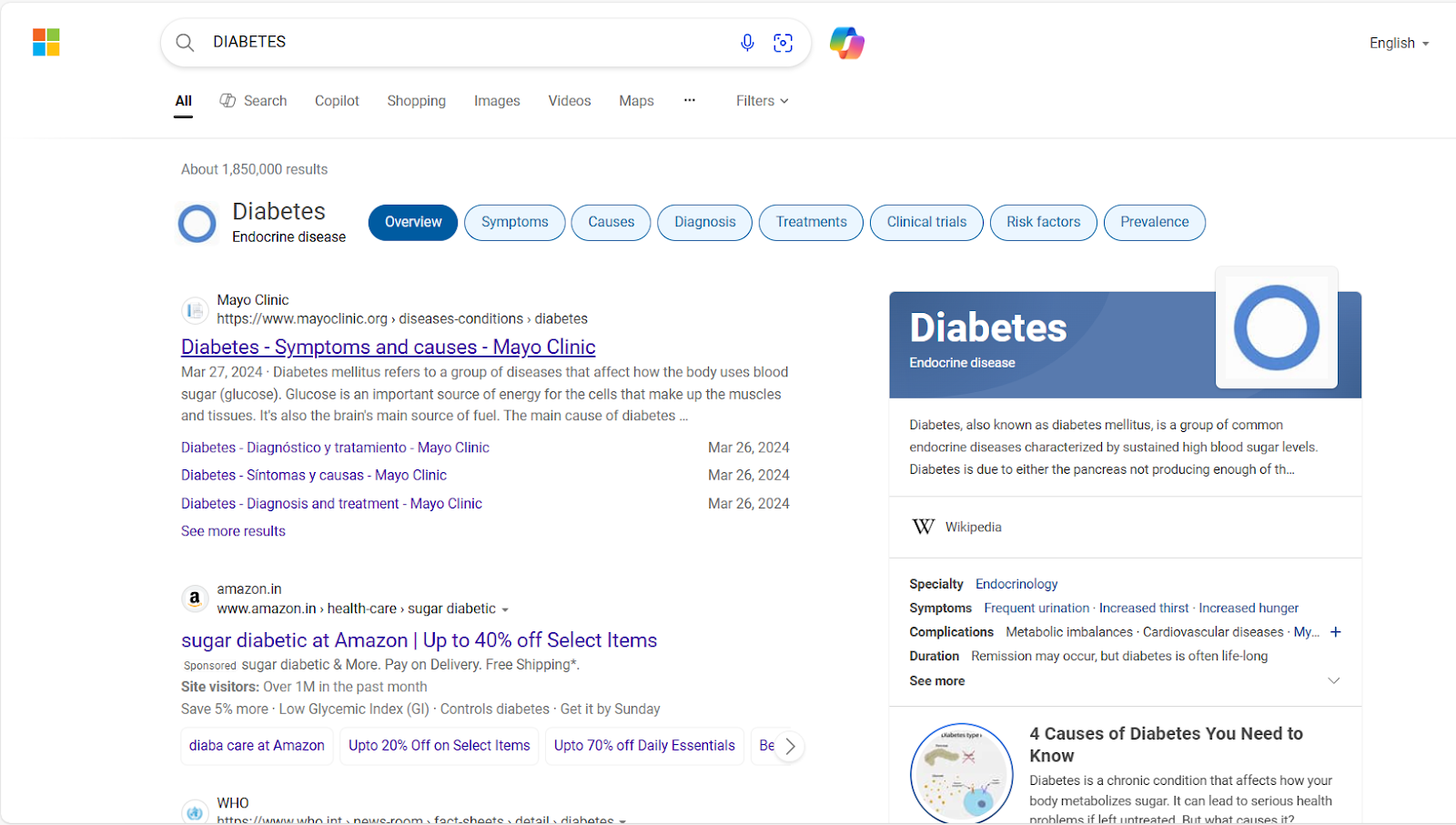
Task: Switch to the Videos tab
Action: tap(570, 101)
